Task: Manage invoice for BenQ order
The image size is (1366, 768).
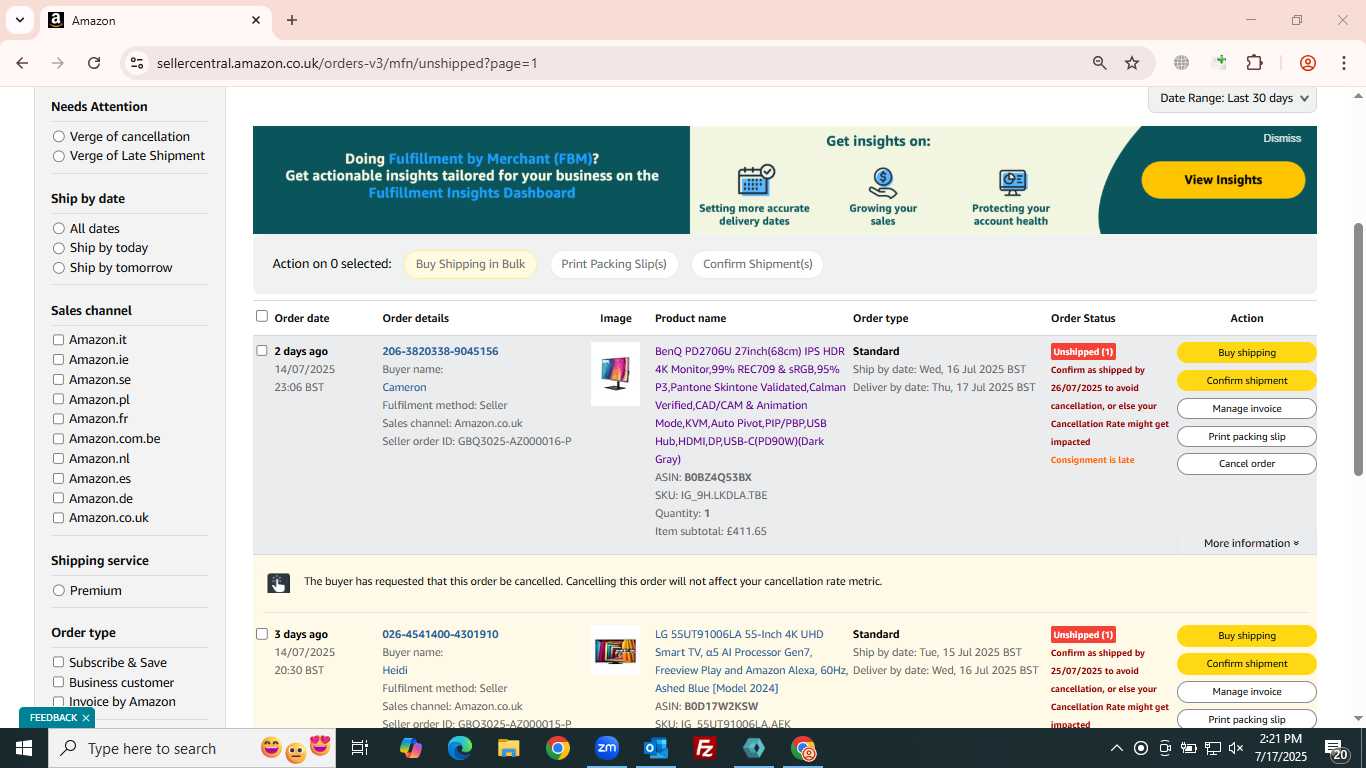Action: [1247, 408]
